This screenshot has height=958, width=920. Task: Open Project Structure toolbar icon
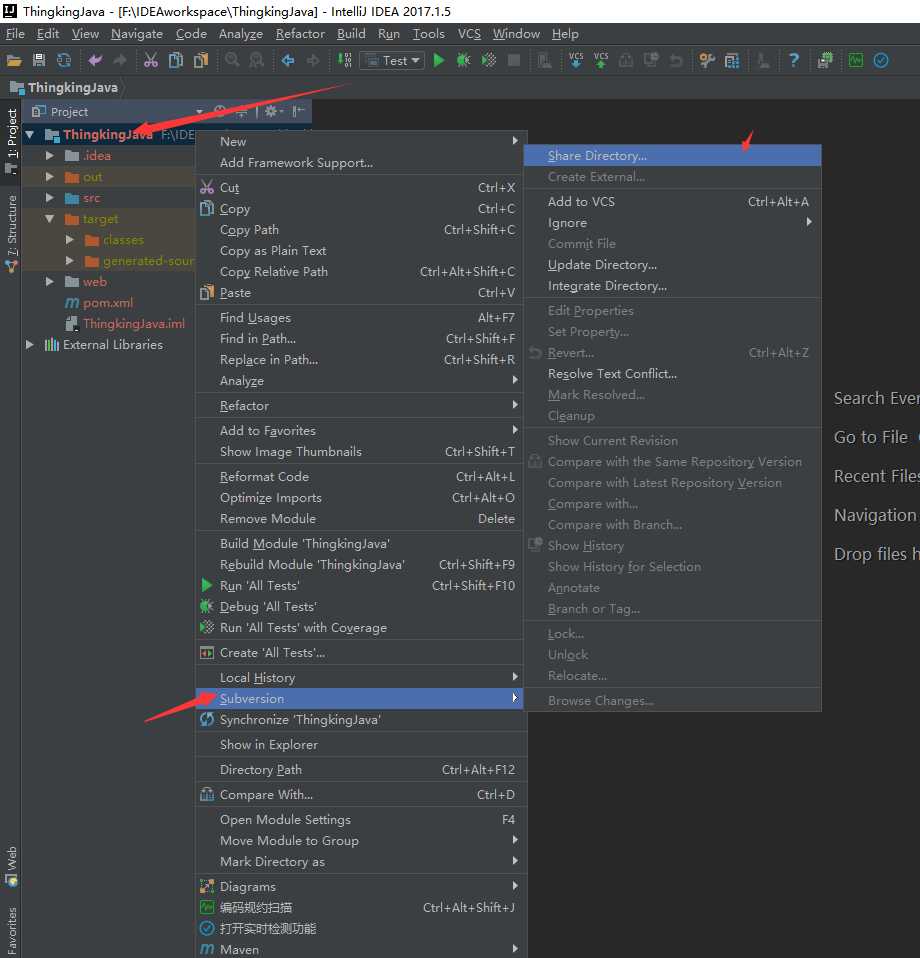coord(732,60)
